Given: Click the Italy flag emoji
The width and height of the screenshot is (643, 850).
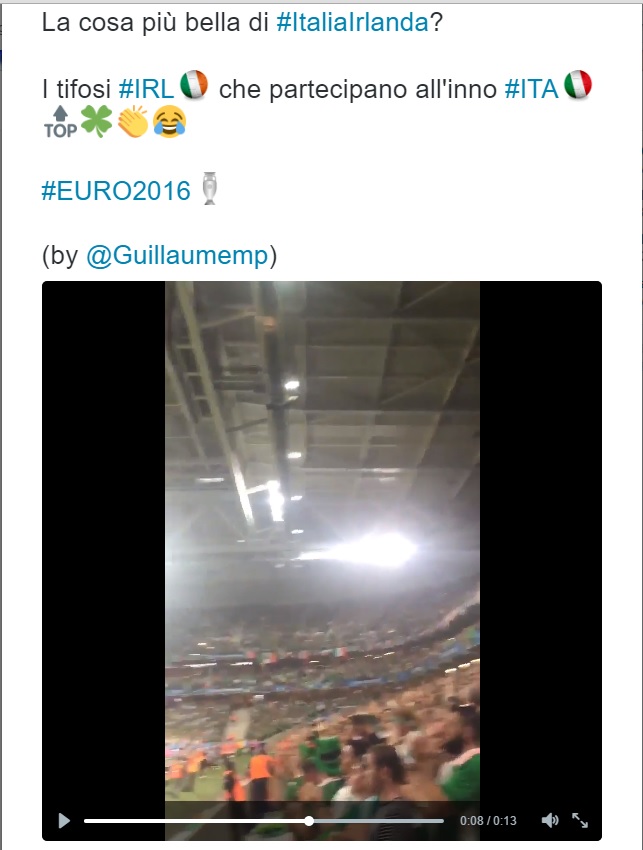Looking at the screenshot, I should (578, 85).
